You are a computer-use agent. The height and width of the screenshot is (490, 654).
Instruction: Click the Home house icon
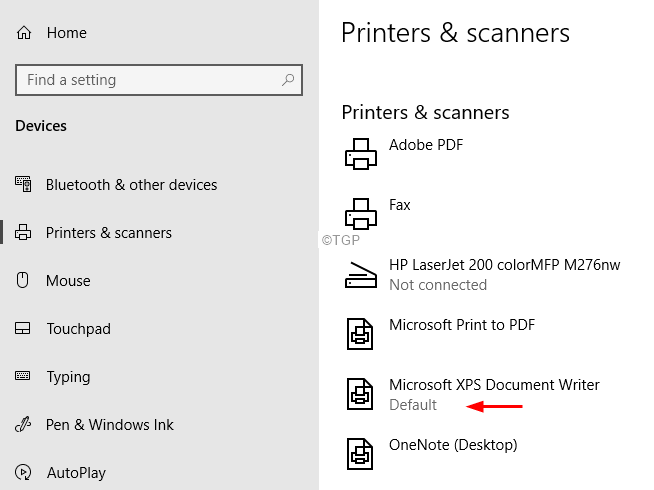pyautogui.click(x=24, y=33)
